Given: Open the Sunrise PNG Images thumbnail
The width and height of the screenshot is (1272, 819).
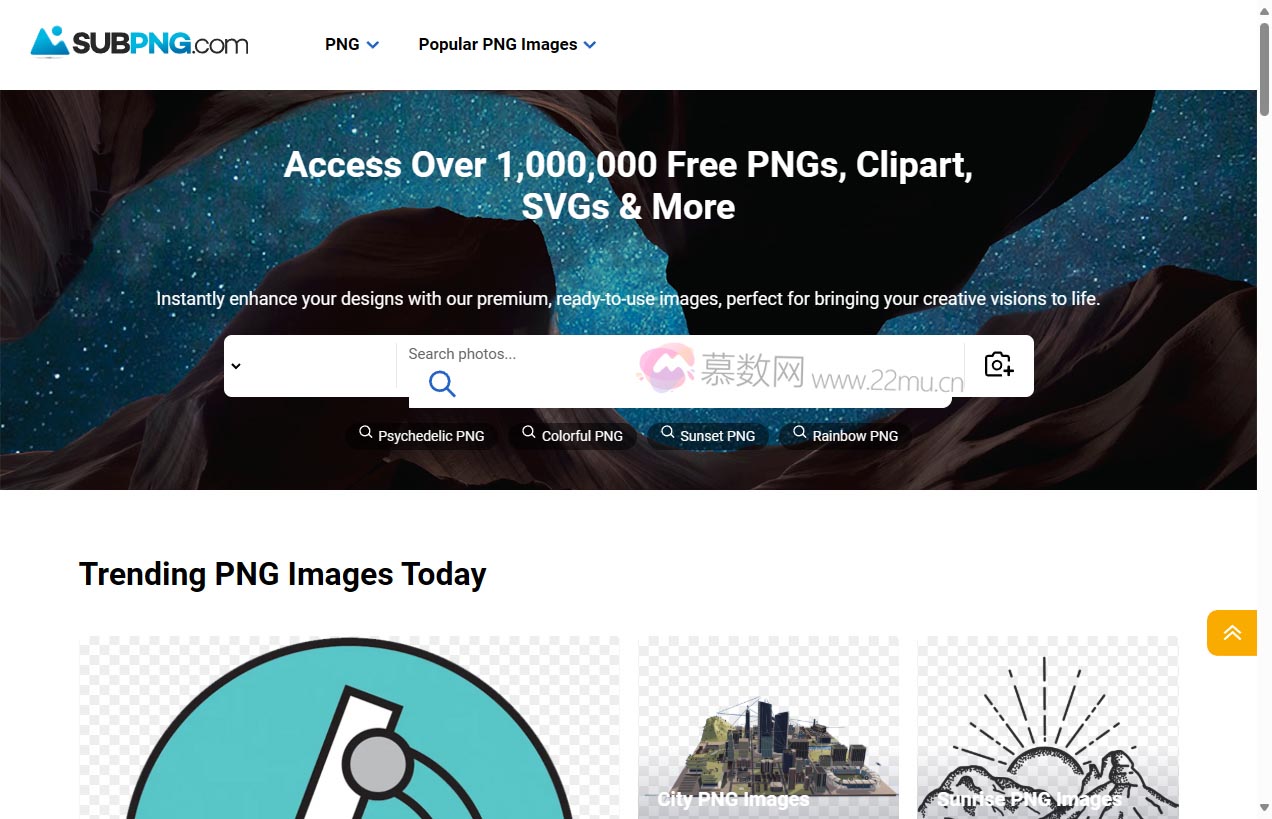Looking at the screenshot, I should [1047, 727].
